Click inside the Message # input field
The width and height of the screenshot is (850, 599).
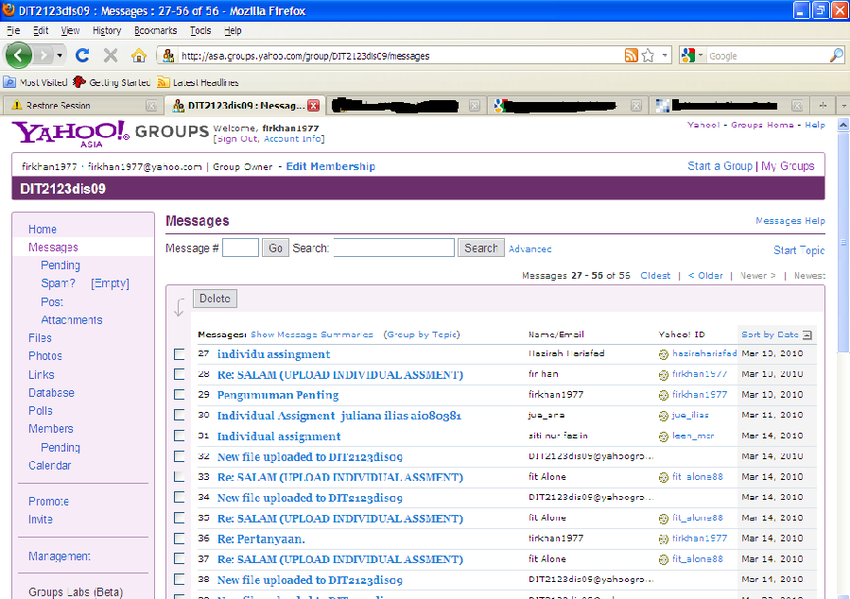[240, 247]
